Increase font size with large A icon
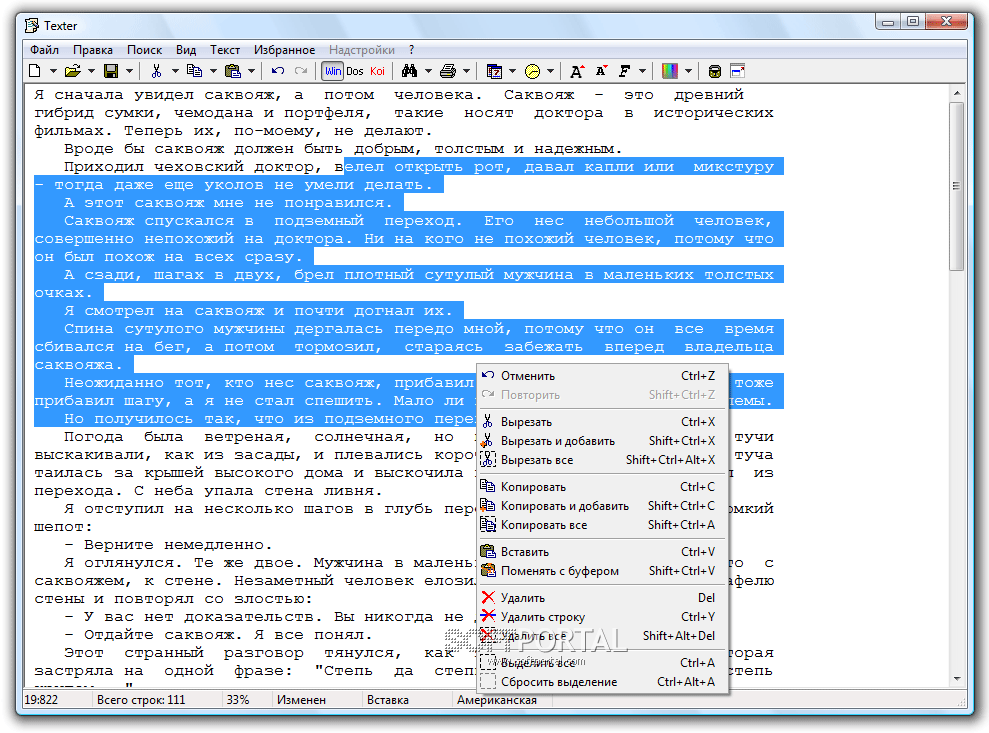 pos(577,71)
